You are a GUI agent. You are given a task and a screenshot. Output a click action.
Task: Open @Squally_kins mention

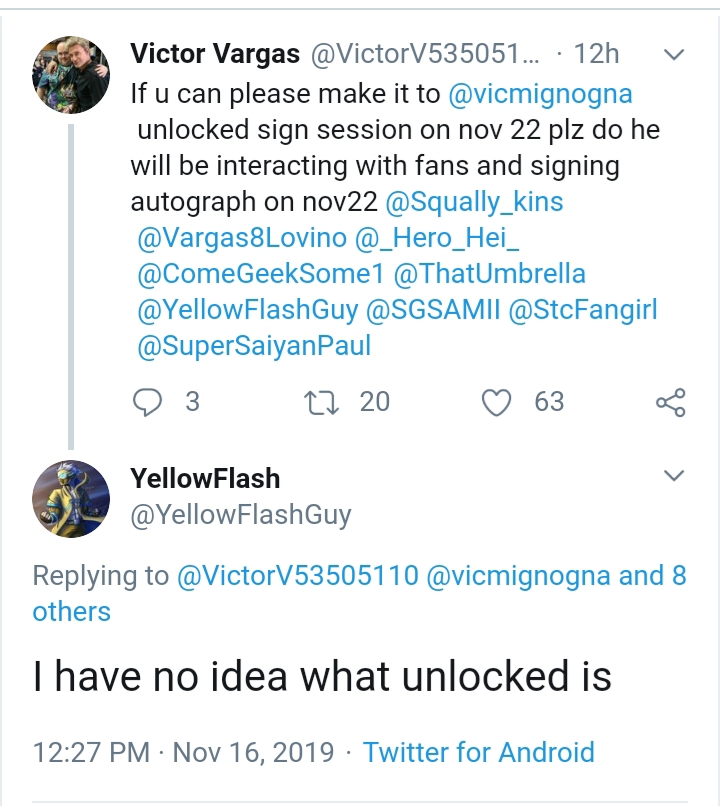pos(474,202)
